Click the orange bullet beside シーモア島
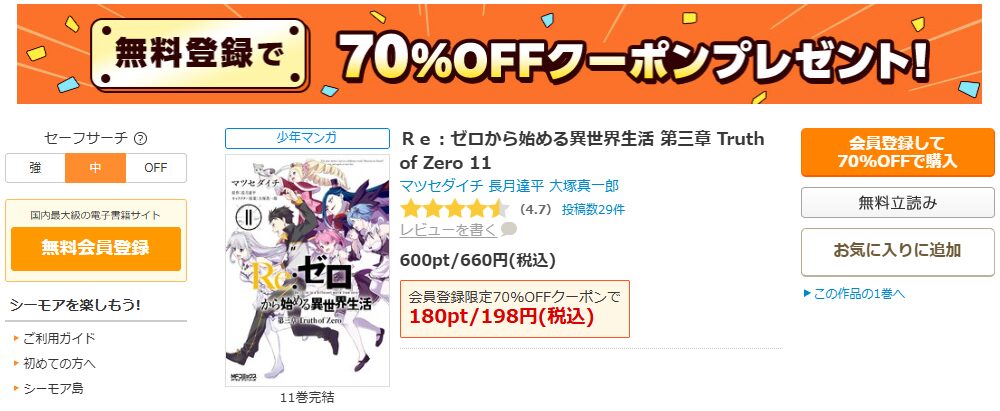This screenshot has height=411, width=1000. click(x=17, y=388)
